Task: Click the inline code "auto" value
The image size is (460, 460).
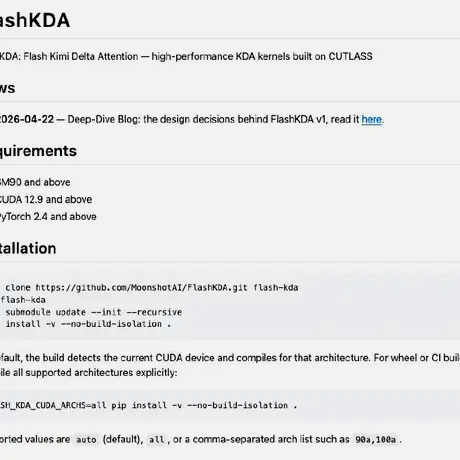Action: pyautogui.click(x=86, y=440)
